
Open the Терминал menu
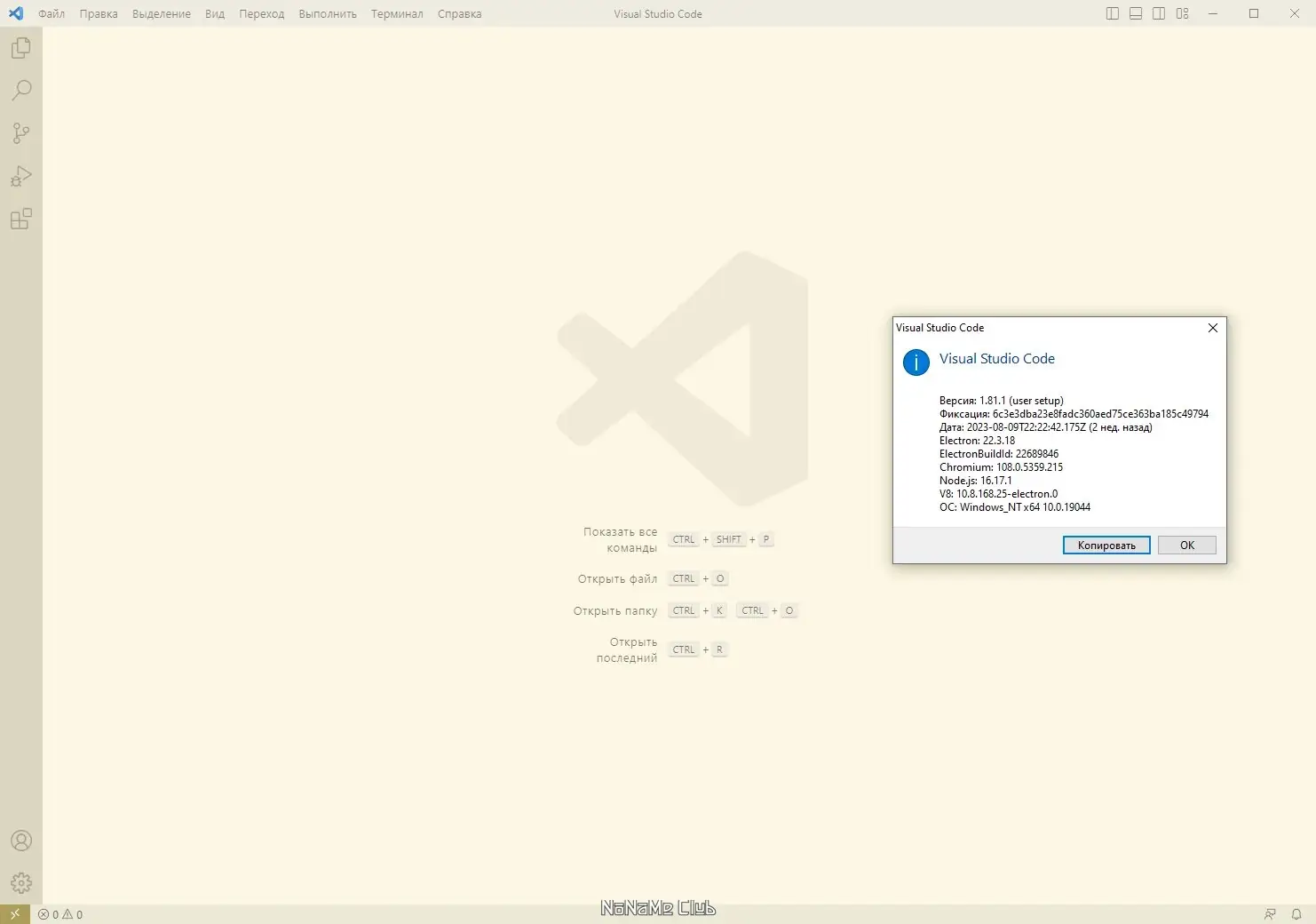pyautogui.click(x=396, y=14)
